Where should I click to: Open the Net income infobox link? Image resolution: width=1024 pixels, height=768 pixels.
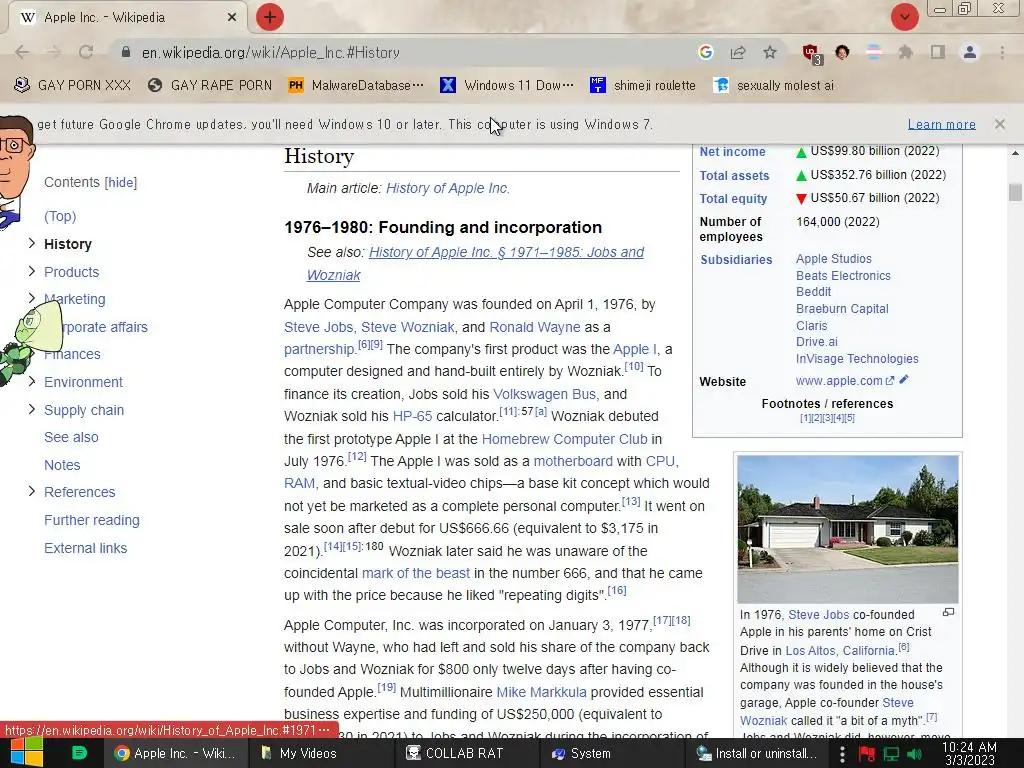[x=732, y=152]
